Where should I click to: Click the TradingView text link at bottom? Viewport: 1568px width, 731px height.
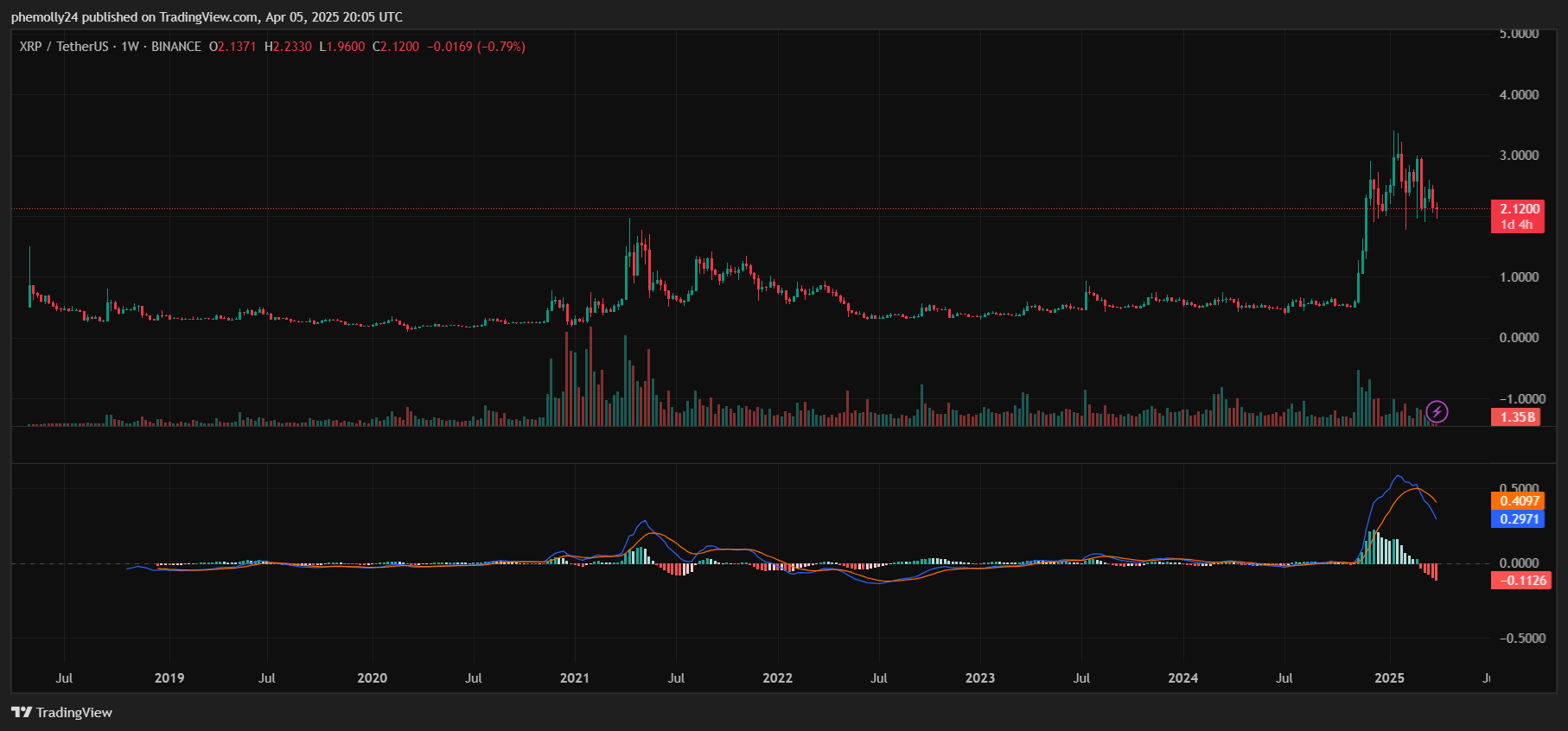point(74,712)
